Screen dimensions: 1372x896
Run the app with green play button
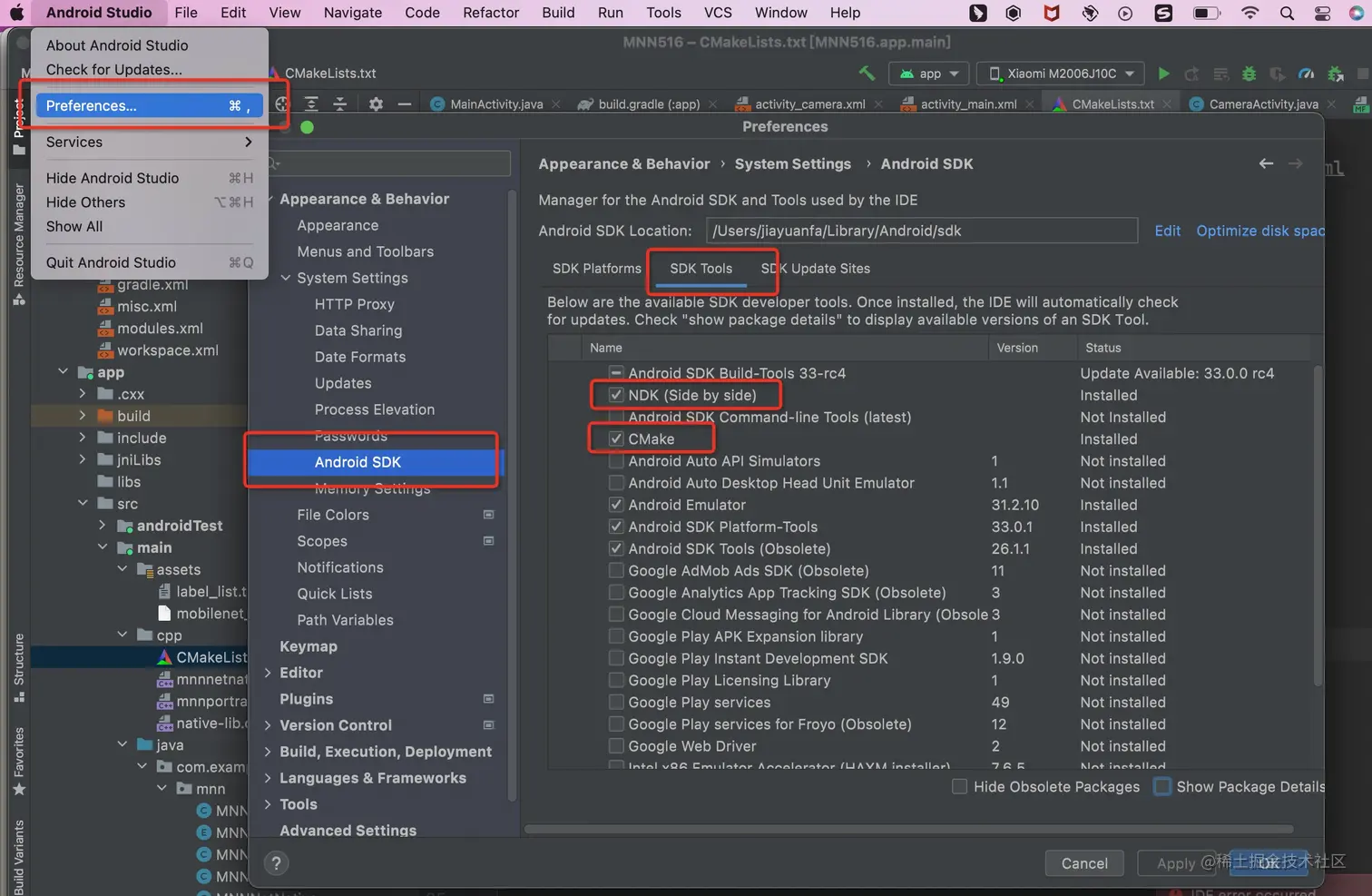[1164, 74]
